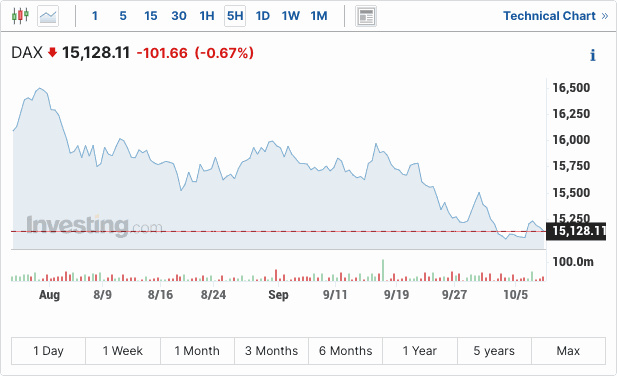Click the 15,750 axis label
This screenshot has height=376, width=617.
click(571, 166)
